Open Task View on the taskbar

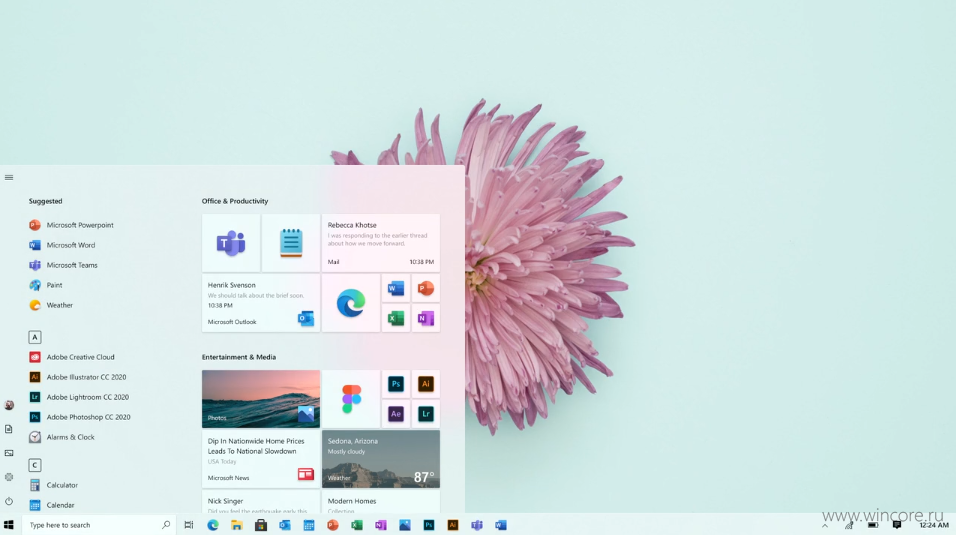pyautogui.click(x=189, y=525)
